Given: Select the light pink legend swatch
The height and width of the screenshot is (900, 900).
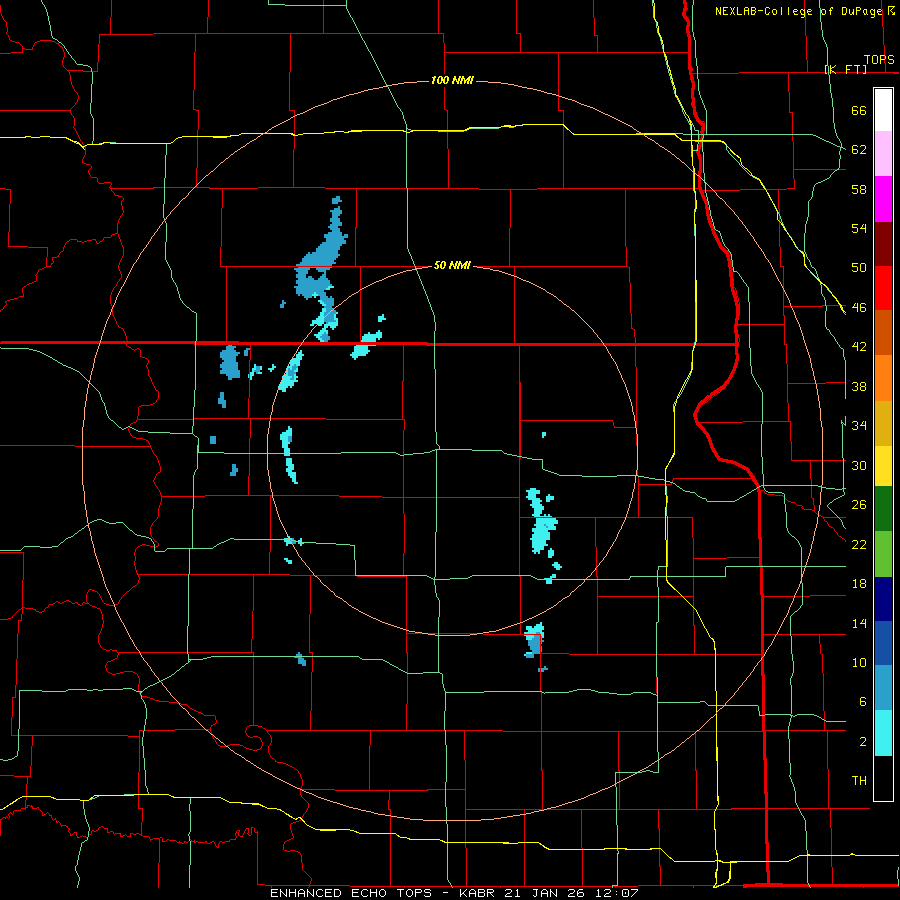Looking at the screenshot, I should click(883, 154).
